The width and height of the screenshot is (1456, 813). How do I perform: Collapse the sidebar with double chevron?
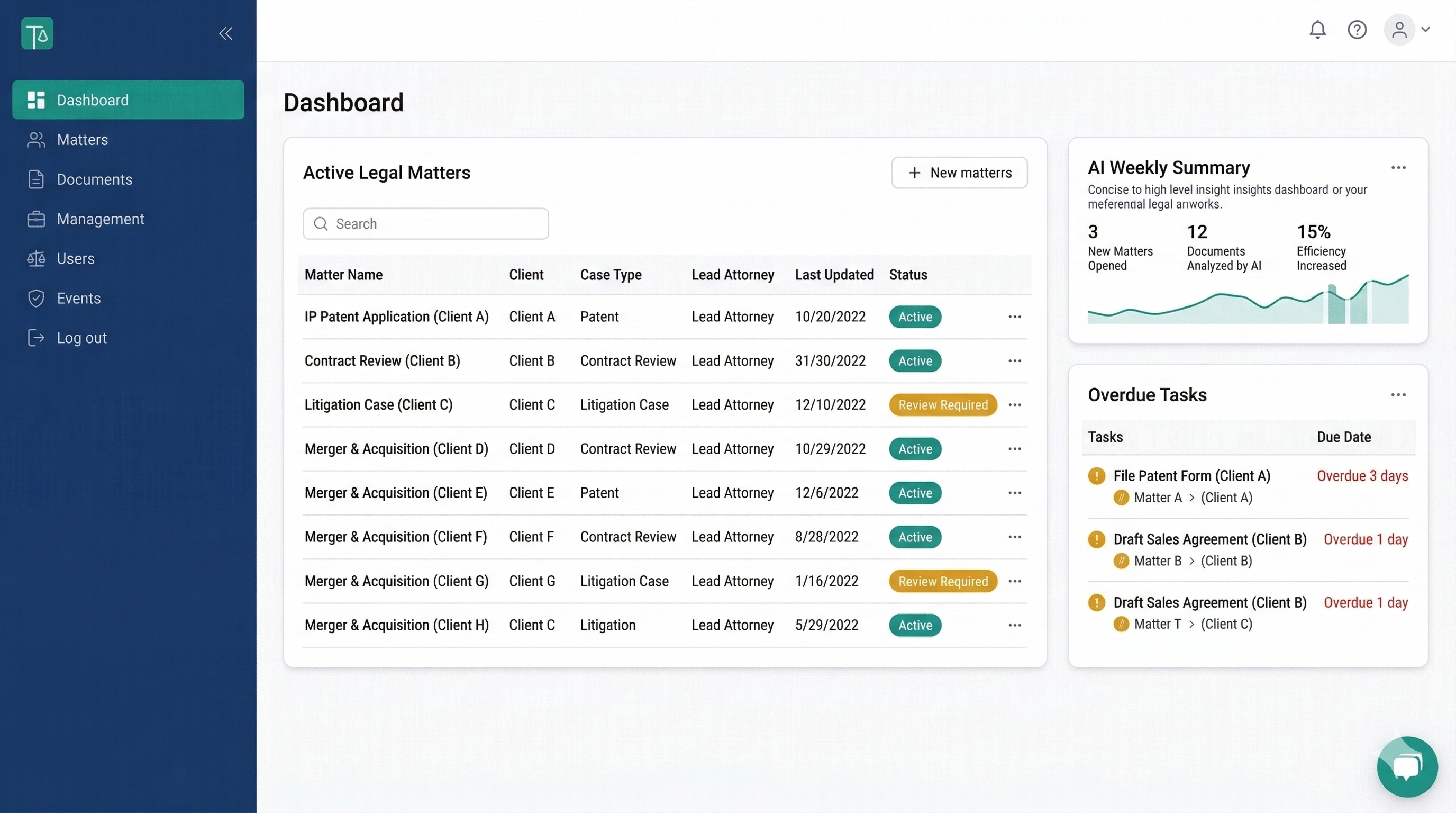[x=225, y=33]
